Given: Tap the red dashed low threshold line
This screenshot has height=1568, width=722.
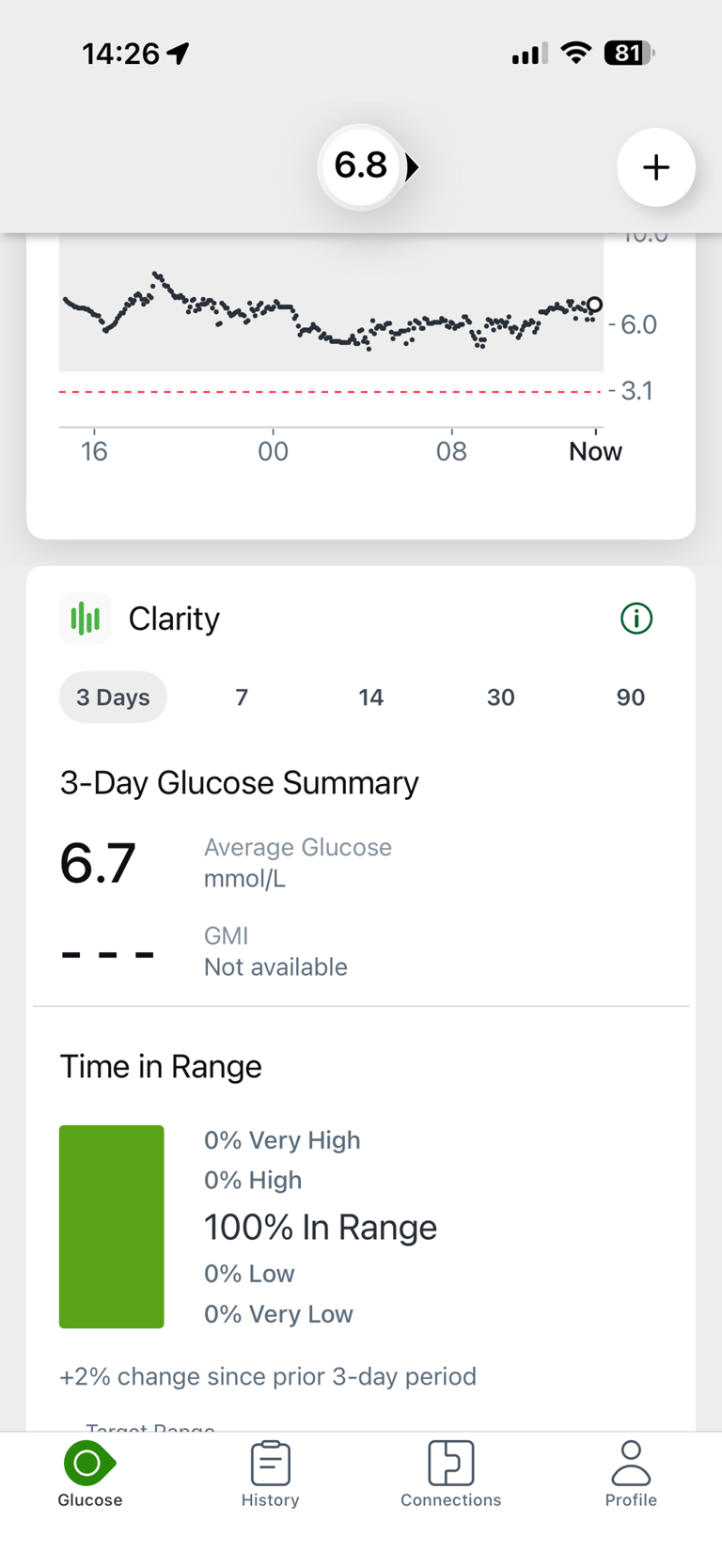Looking at the screenshot, I should tap(329, 391).
